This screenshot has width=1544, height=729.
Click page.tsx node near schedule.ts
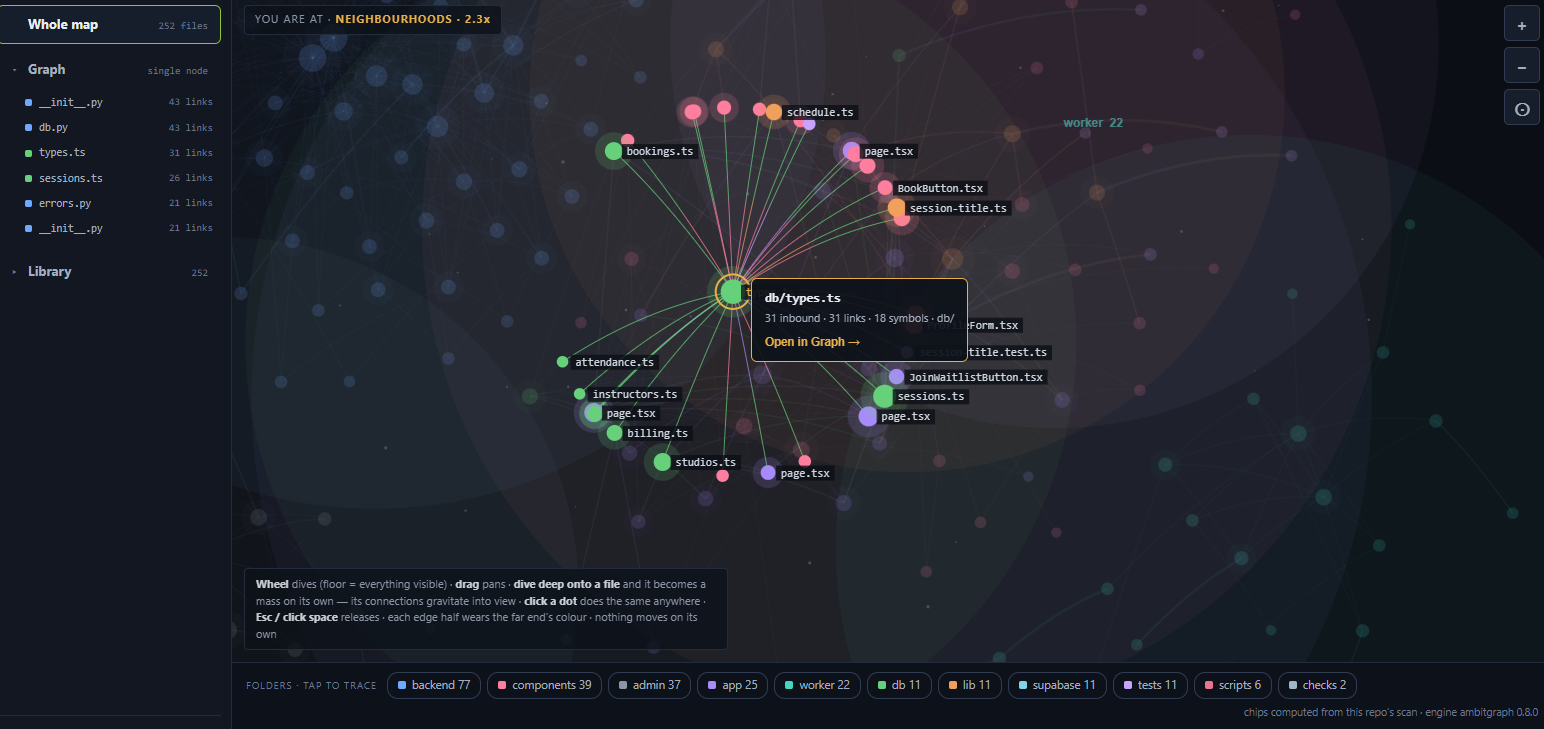tap(851, 151)
